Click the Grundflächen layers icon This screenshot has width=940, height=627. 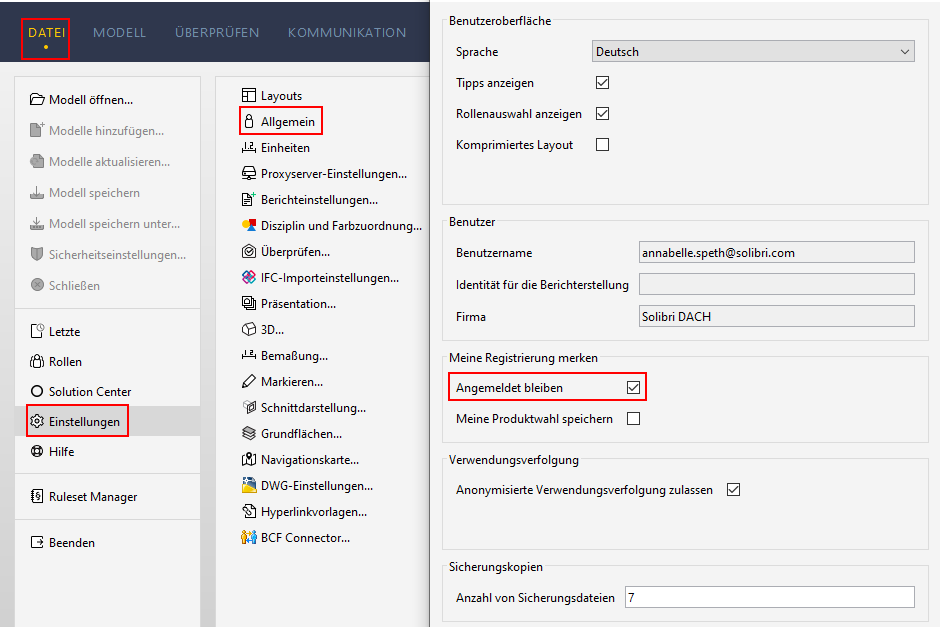[249, 433]
